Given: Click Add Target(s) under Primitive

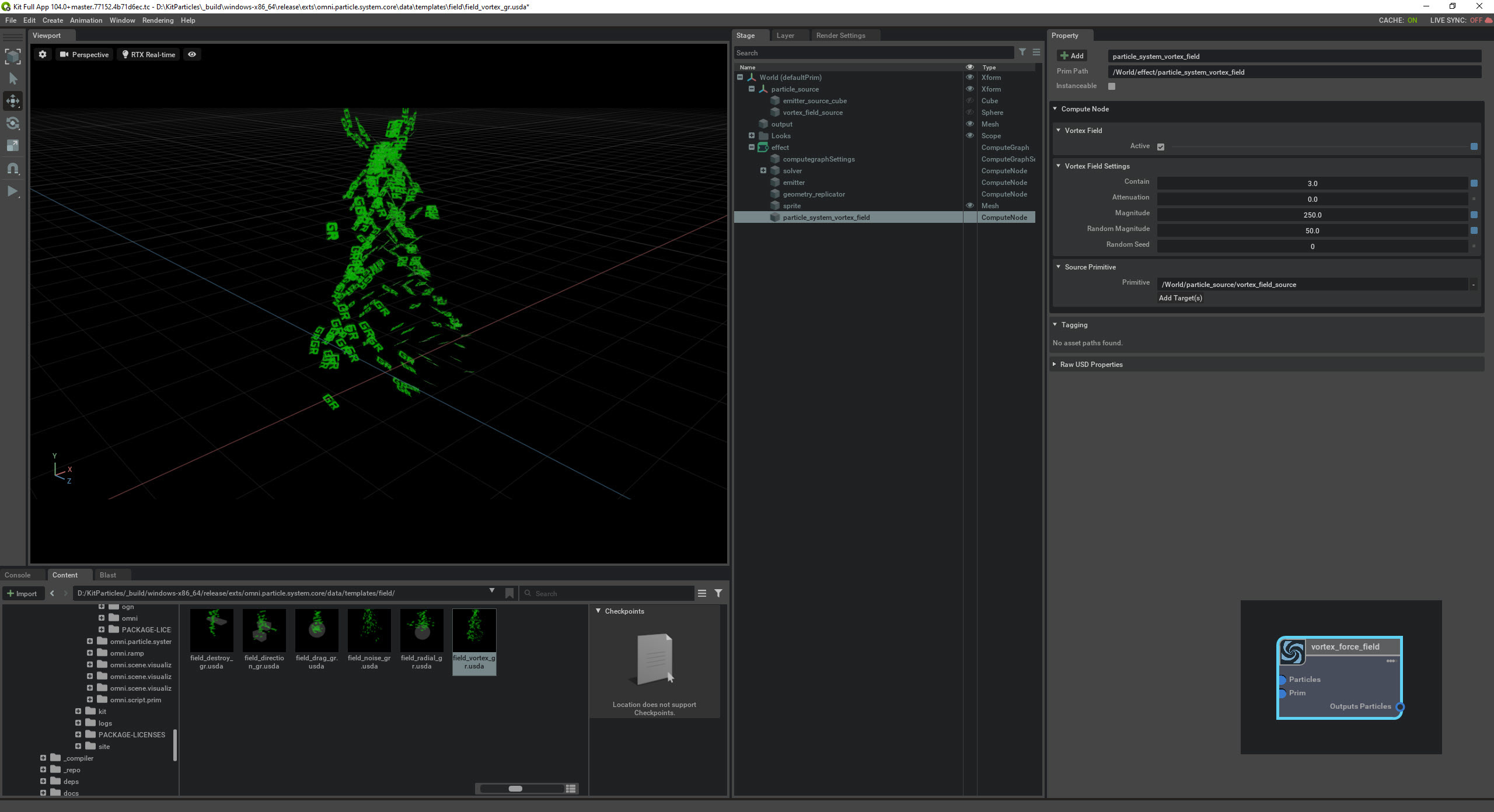Looking at the screenshot, I should (1180, 298).
